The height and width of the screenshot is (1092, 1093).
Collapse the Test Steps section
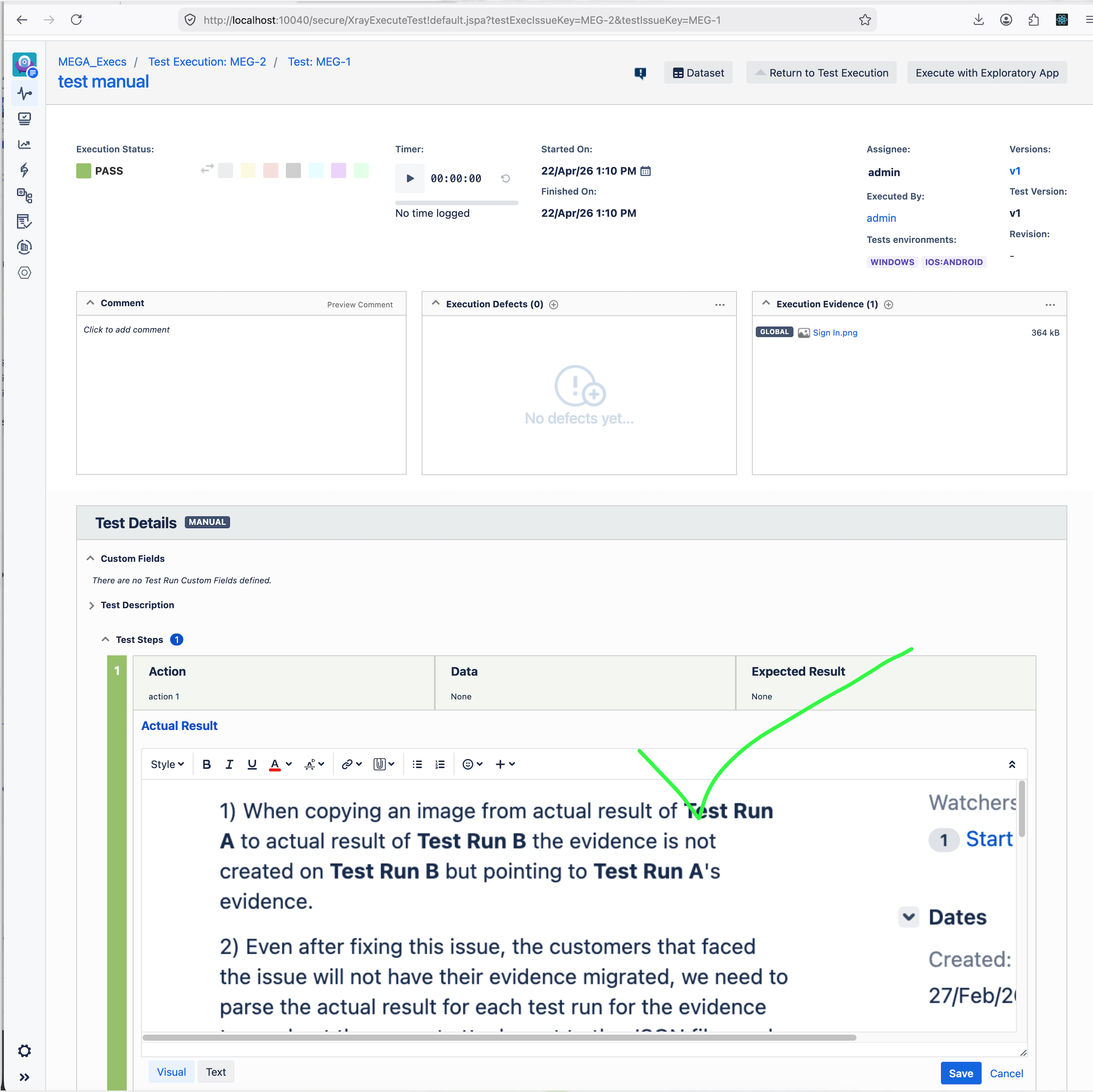(105, 639)
